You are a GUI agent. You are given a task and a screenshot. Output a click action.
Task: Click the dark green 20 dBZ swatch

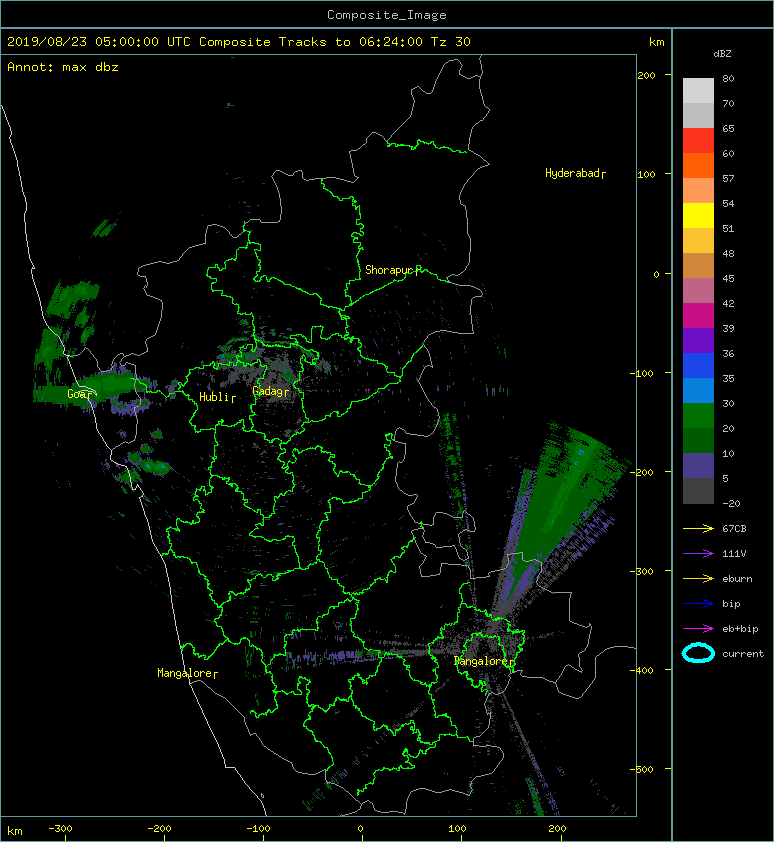(698, 440)
